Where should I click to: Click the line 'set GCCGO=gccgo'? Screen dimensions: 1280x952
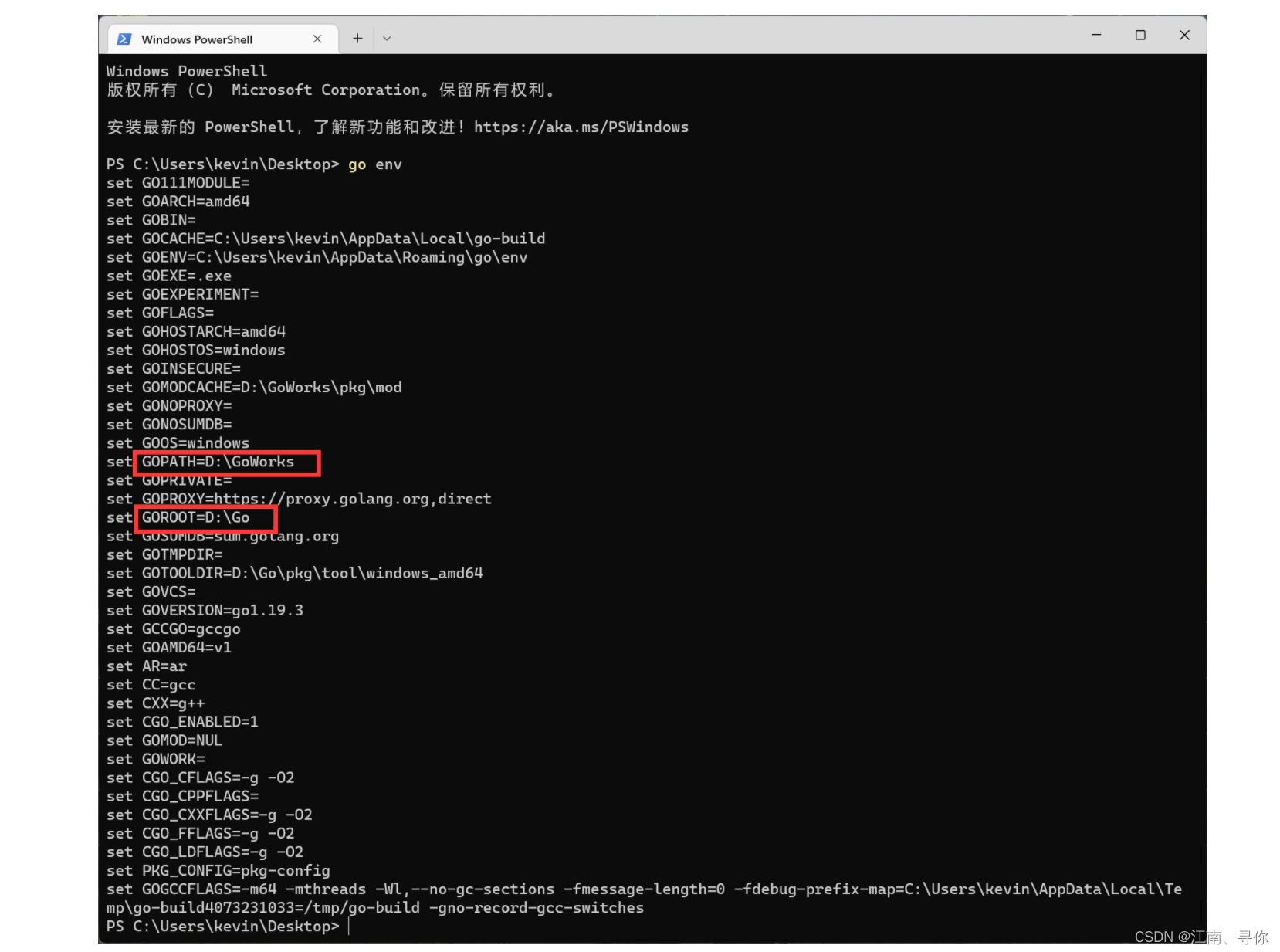pyautogui.click(x=174, y=629)
